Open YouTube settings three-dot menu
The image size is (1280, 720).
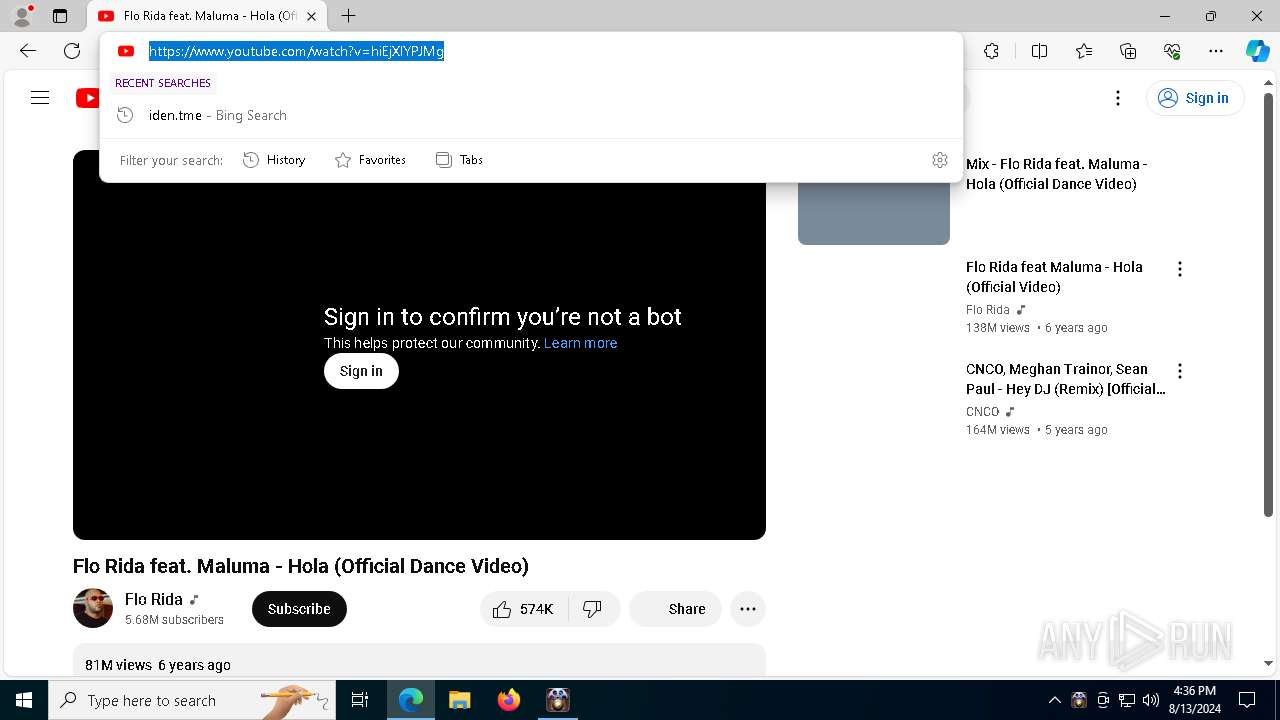pos(1118,97)
